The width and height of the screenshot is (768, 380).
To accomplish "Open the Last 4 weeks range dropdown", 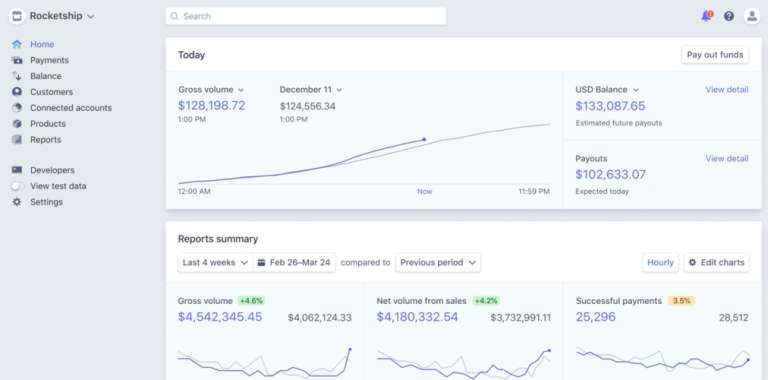I will pos(215,262).
